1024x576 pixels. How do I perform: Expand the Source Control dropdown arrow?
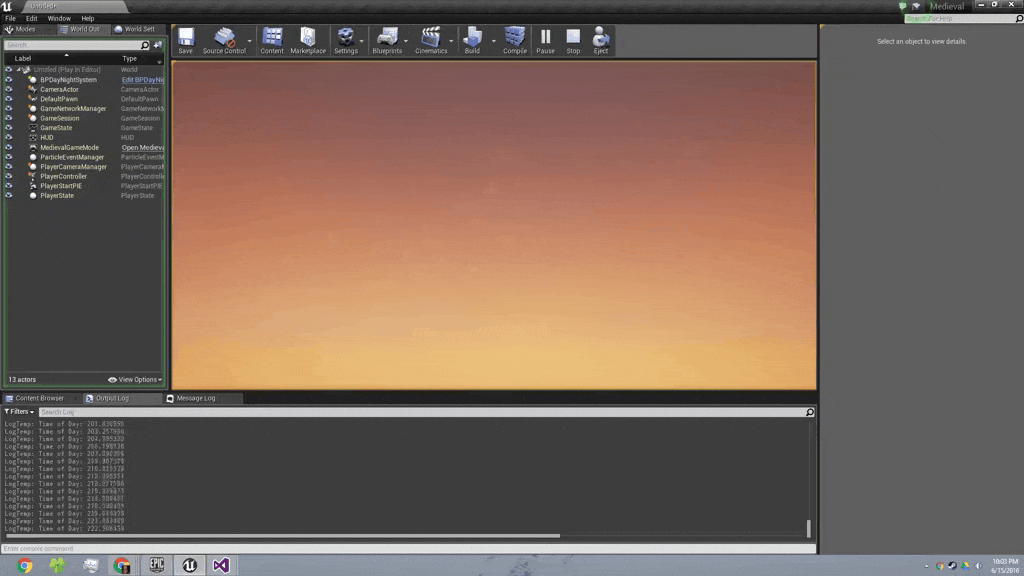(x=250, y=41)
